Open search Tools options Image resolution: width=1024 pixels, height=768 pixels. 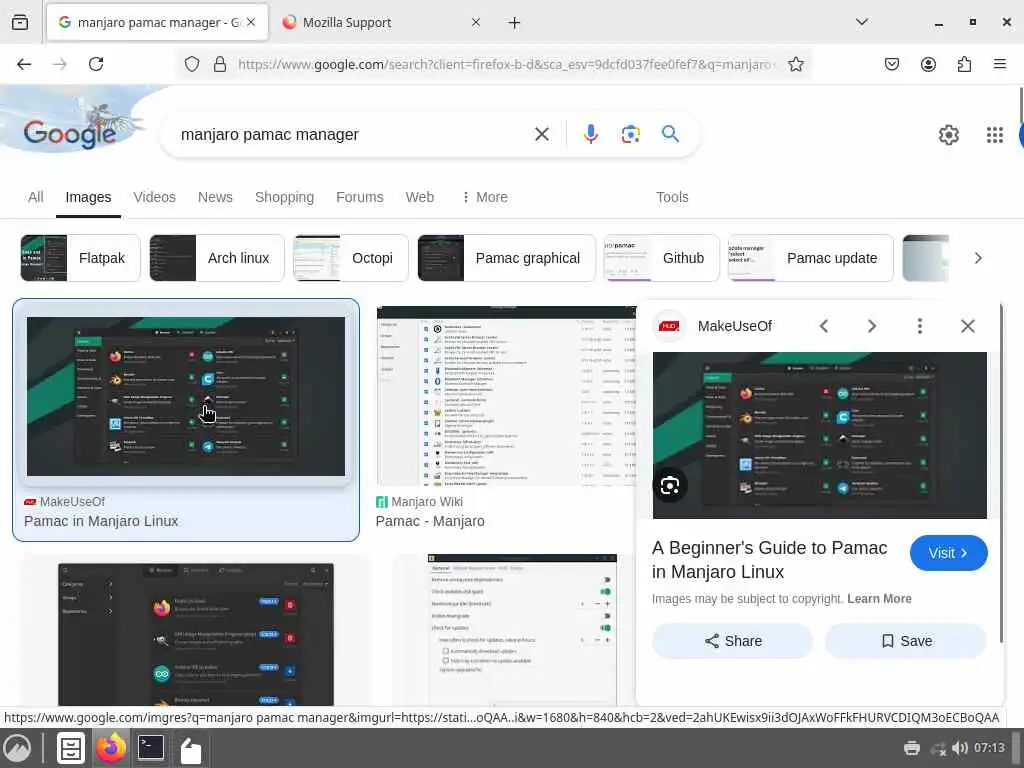click(x=672, y=197)
